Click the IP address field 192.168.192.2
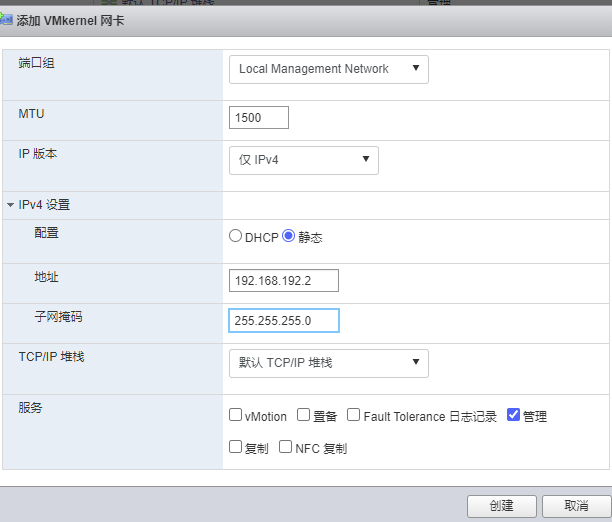Image resolution: width=612 pixels, height=522 pixels. pyautogui.click(x=283, y=281)
